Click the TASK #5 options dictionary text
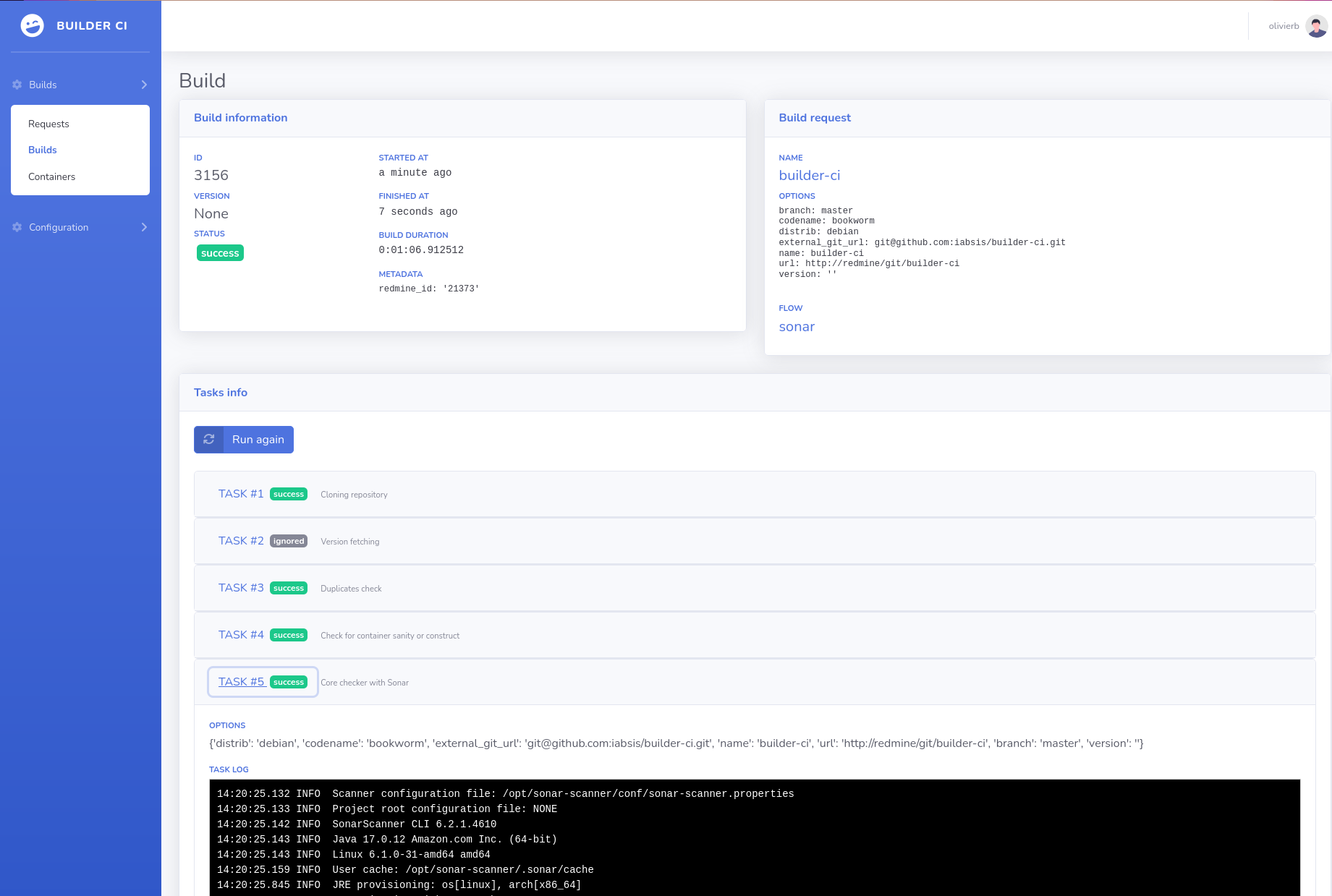 [676, 743]
